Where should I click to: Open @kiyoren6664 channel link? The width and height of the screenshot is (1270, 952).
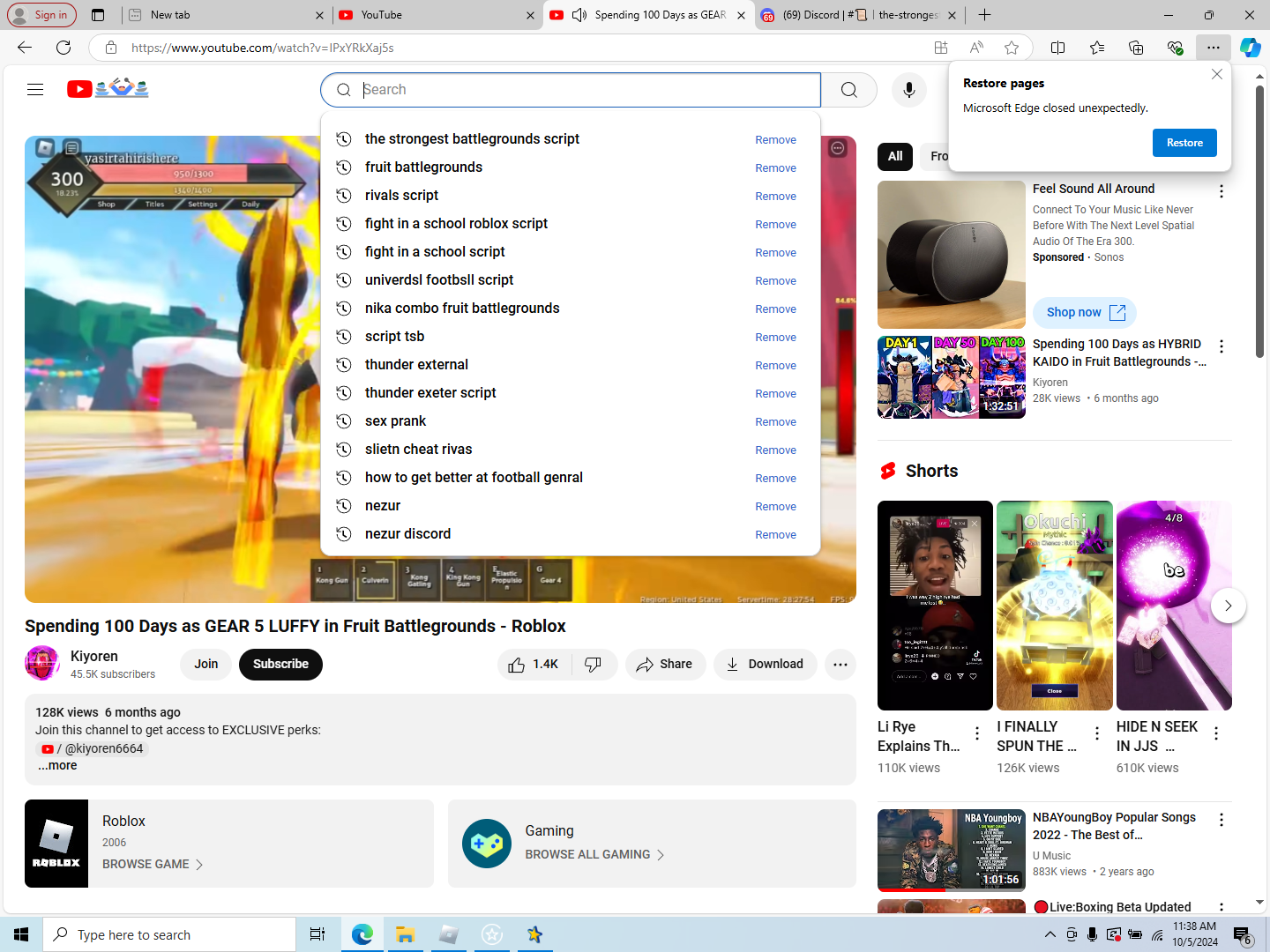[x=93, y=748]
